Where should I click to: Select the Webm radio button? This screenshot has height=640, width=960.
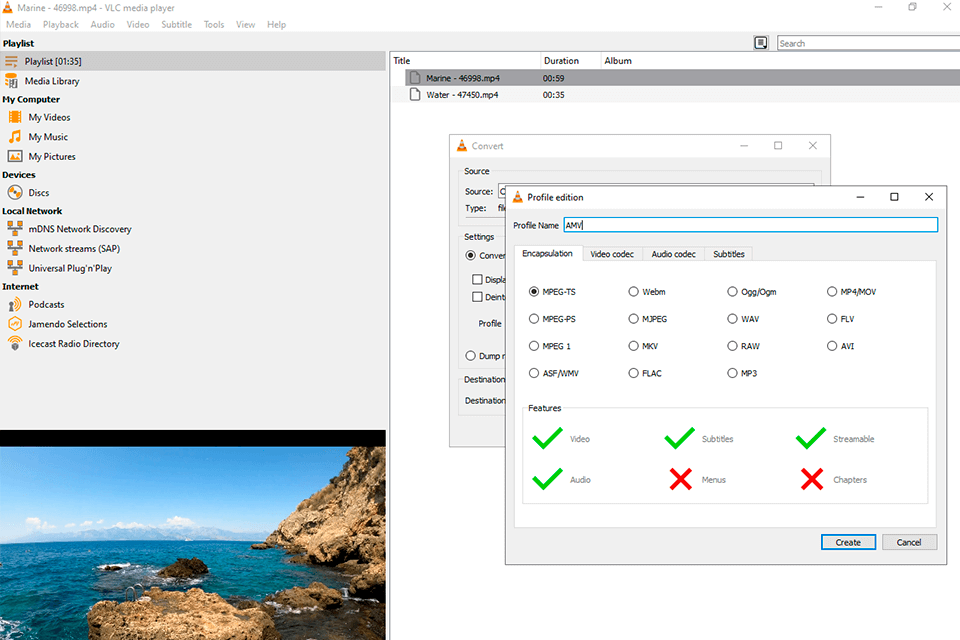pyautogui.click(x=634, y=292)
